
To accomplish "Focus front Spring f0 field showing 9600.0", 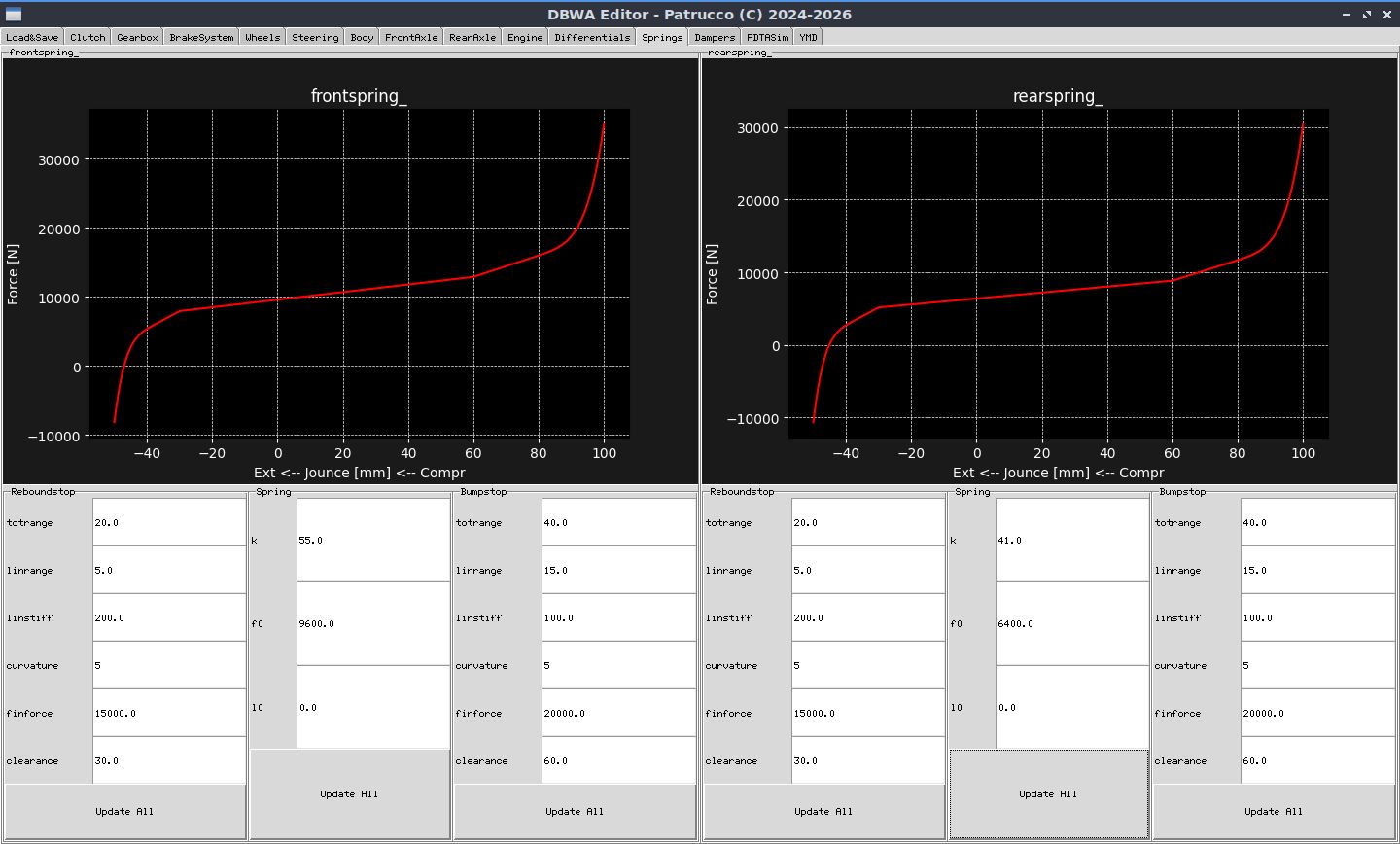I will (373, 623).
